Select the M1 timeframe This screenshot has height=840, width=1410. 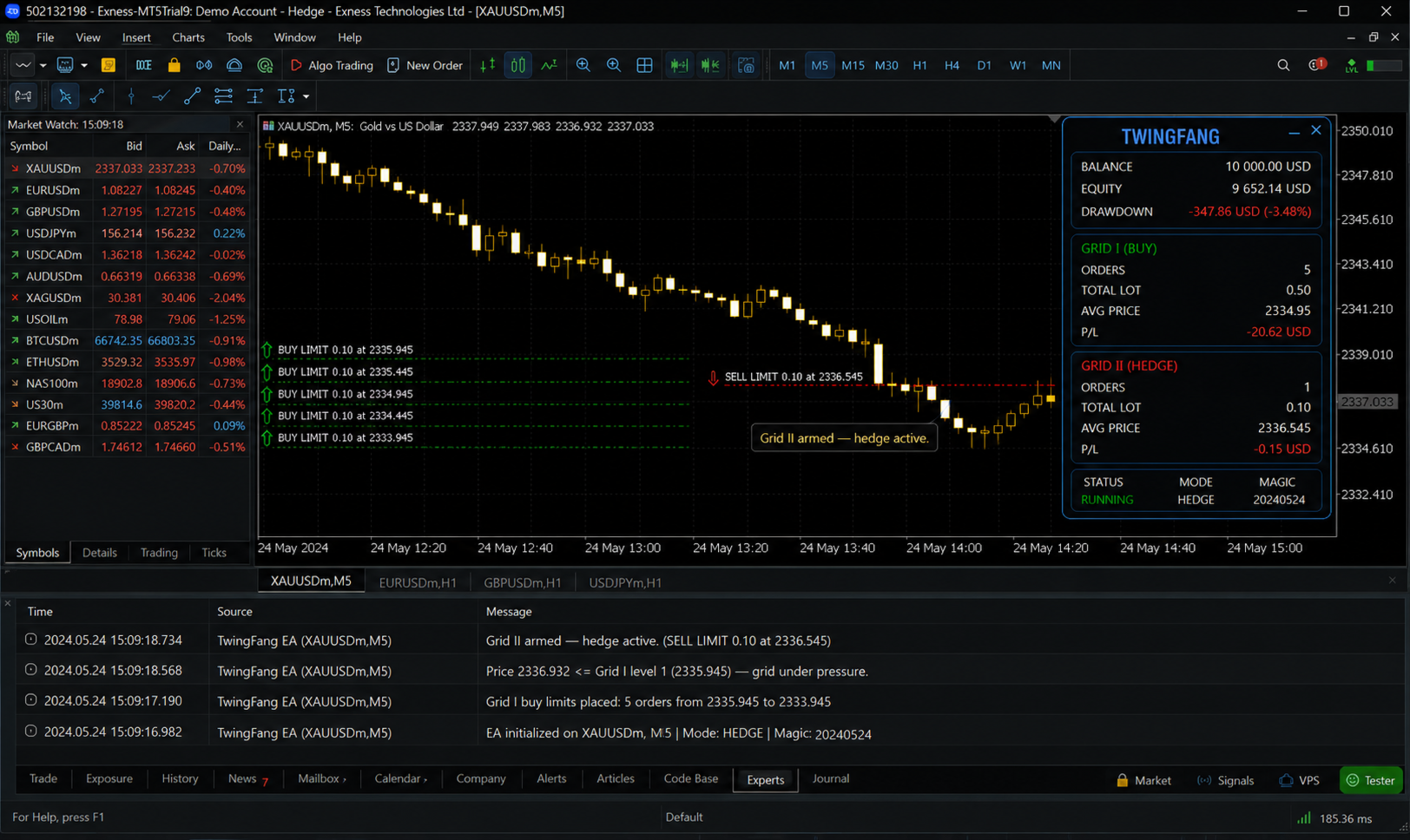pos(787,65)
